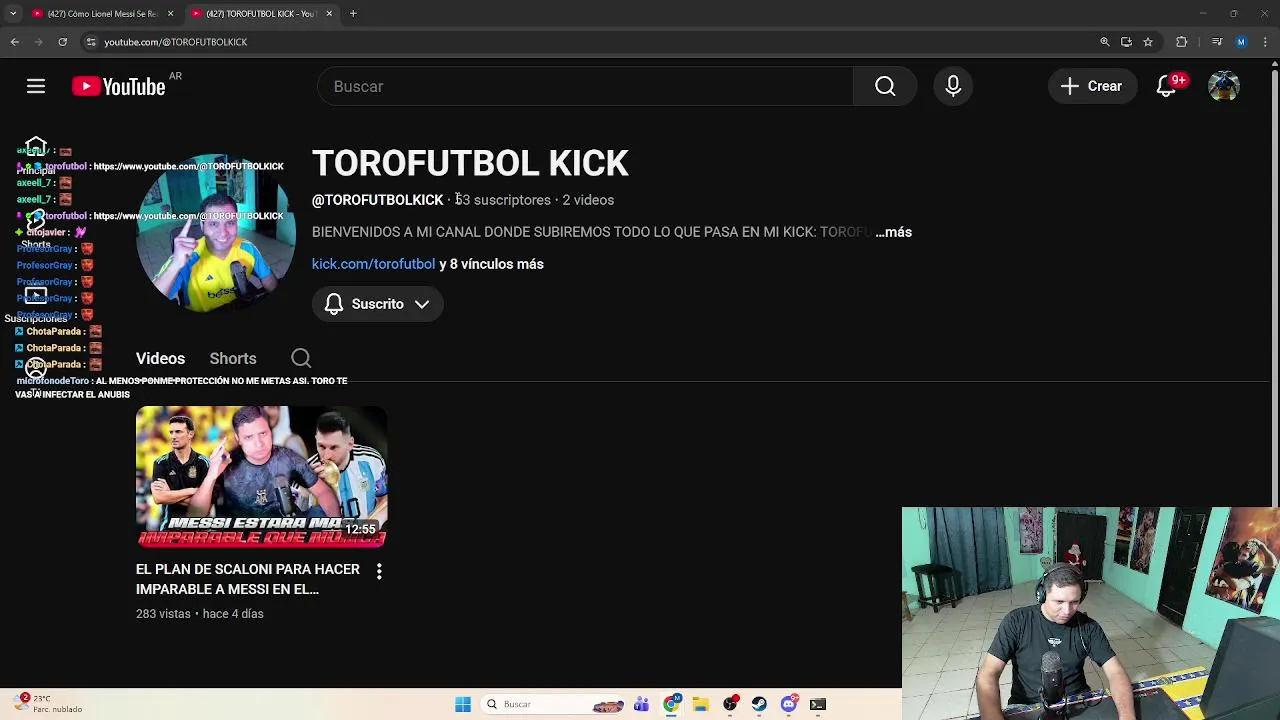Open Suscrito notification options dropdown

pyautogui.click(x=377, y=304)
